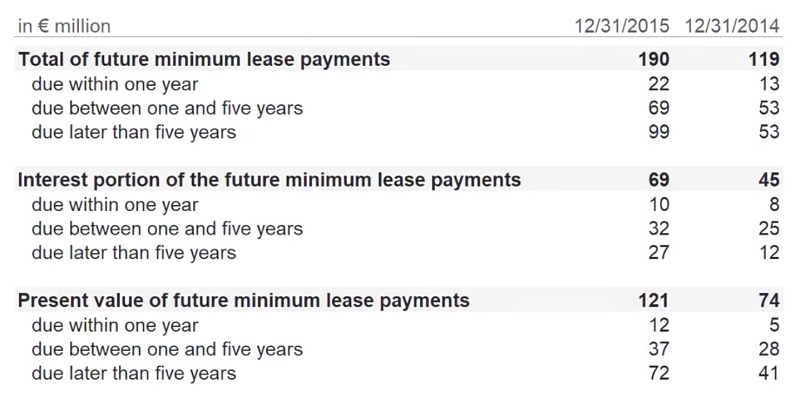Click the value 22 under total lease payments

[x=658, y=84]
